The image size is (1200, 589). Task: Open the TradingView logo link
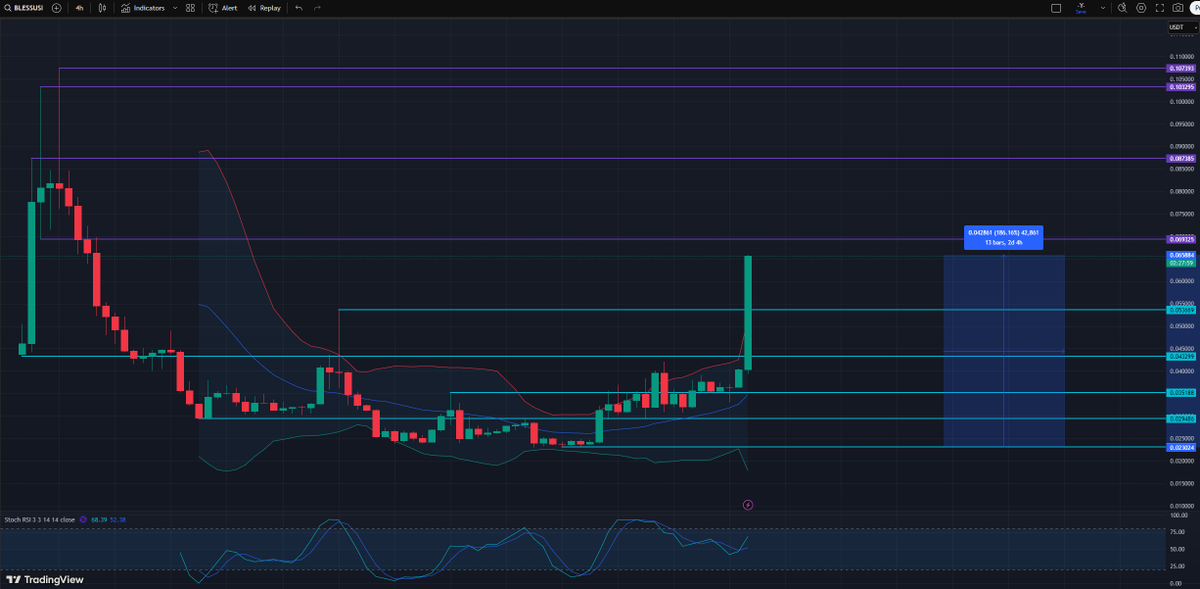click(44, 579)
